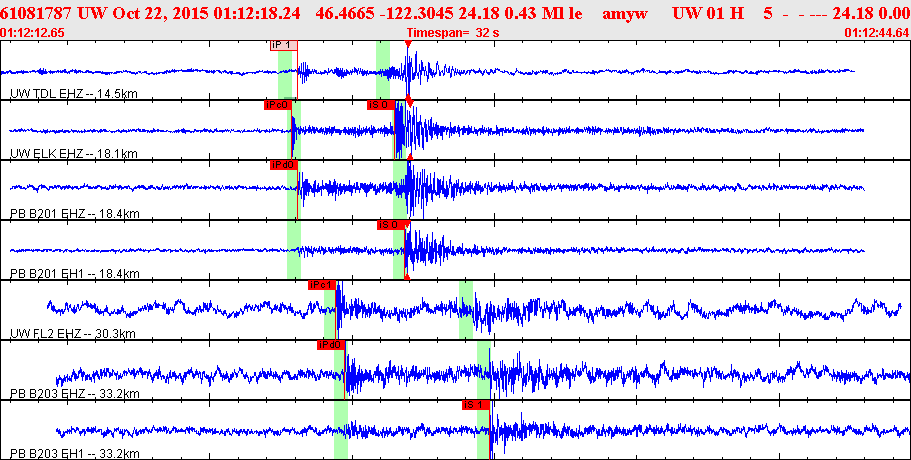This screenshot has width=911, height=460.
Task: Click the UW FL2 EHZ channel label
Action: [73, 334]
